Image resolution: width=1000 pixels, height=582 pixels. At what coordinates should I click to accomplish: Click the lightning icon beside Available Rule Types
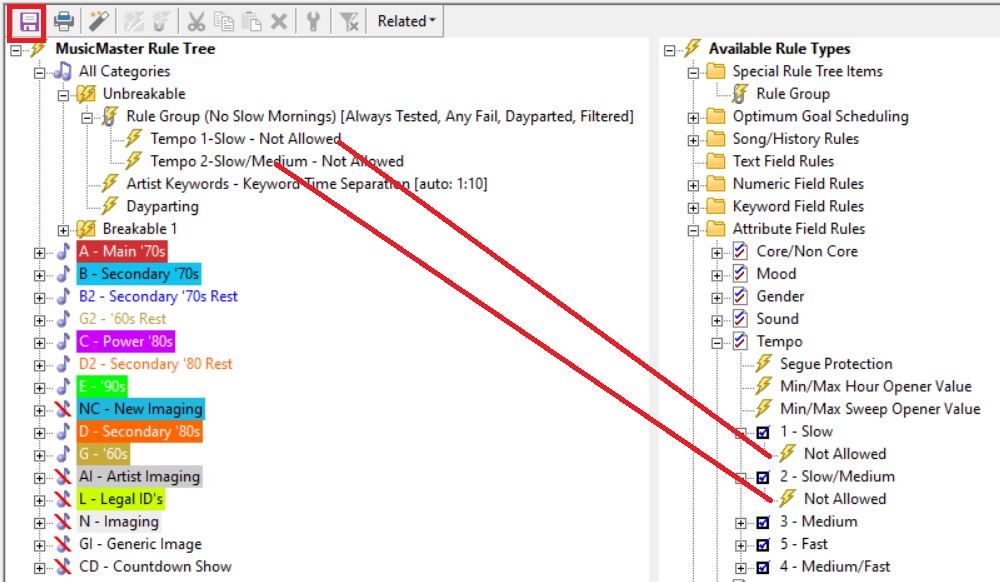coord(692,48)
